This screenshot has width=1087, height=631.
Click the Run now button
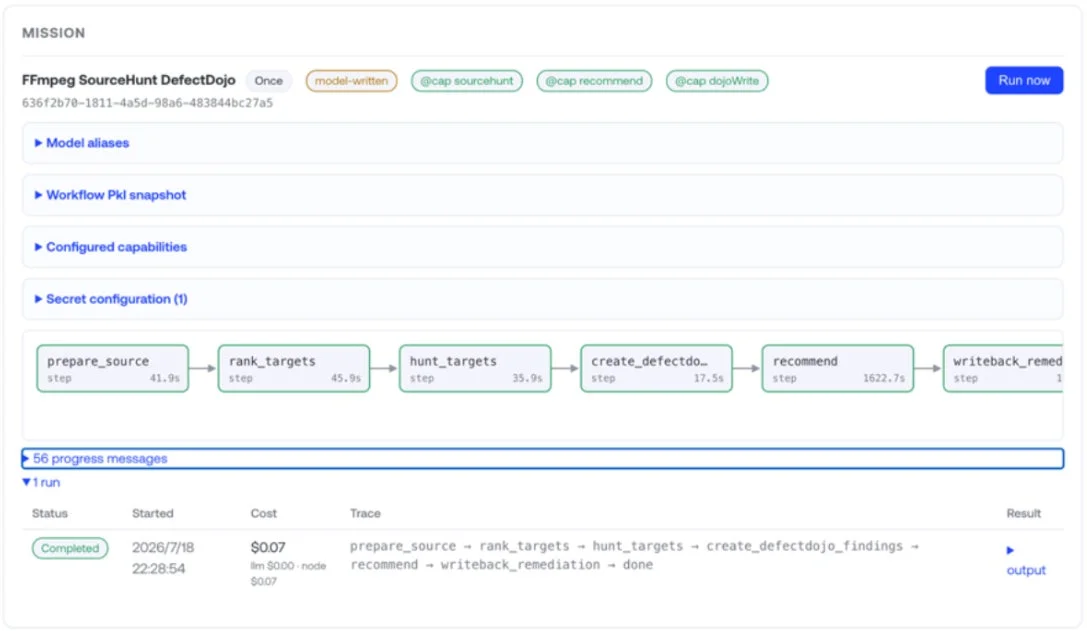(1023, 80)
